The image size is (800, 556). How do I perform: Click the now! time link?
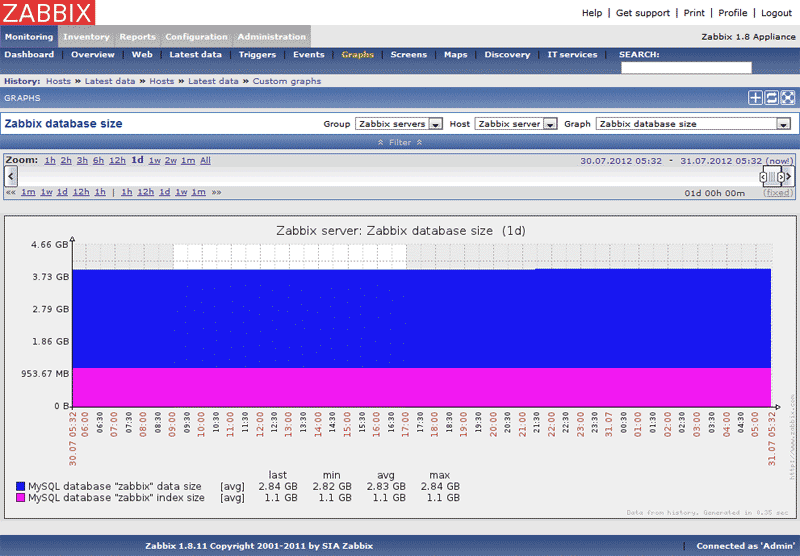point(778,160)
